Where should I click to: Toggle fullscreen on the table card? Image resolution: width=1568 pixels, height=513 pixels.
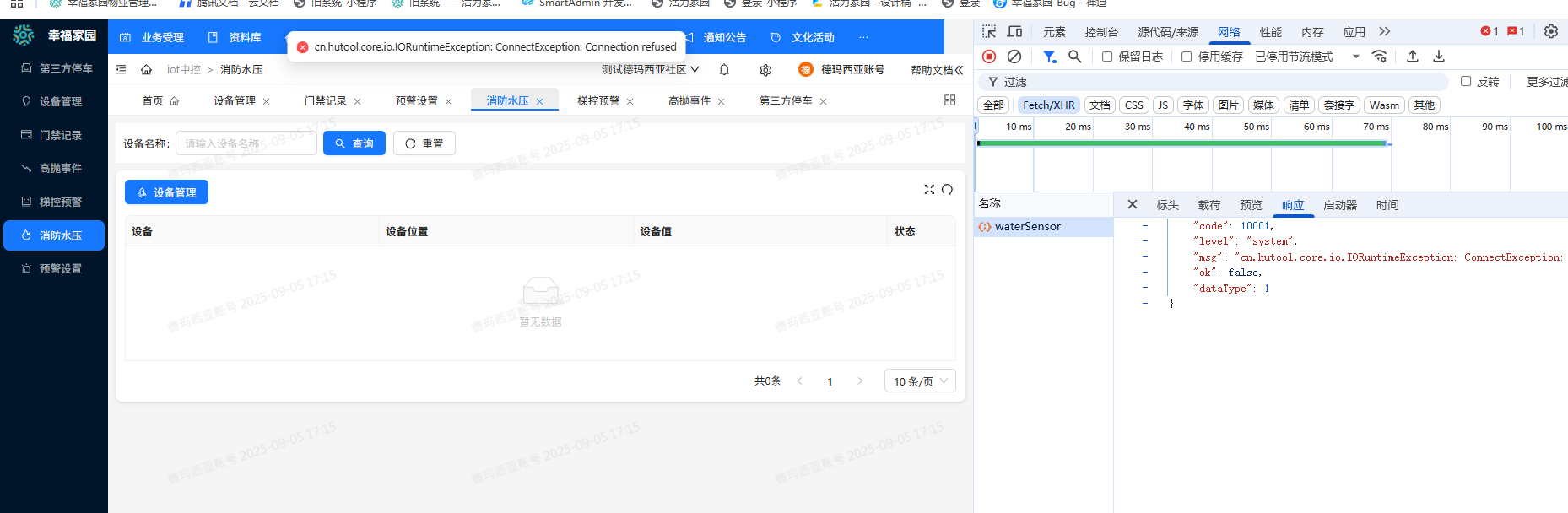(x=929, y=189)
